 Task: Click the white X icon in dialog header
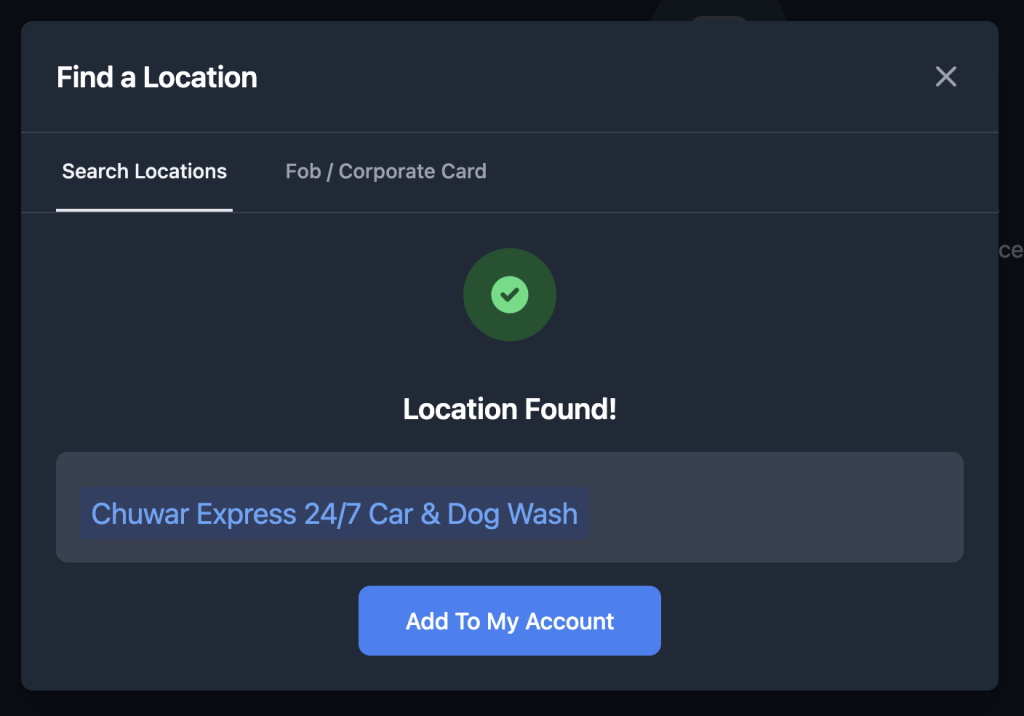(945, 77)
